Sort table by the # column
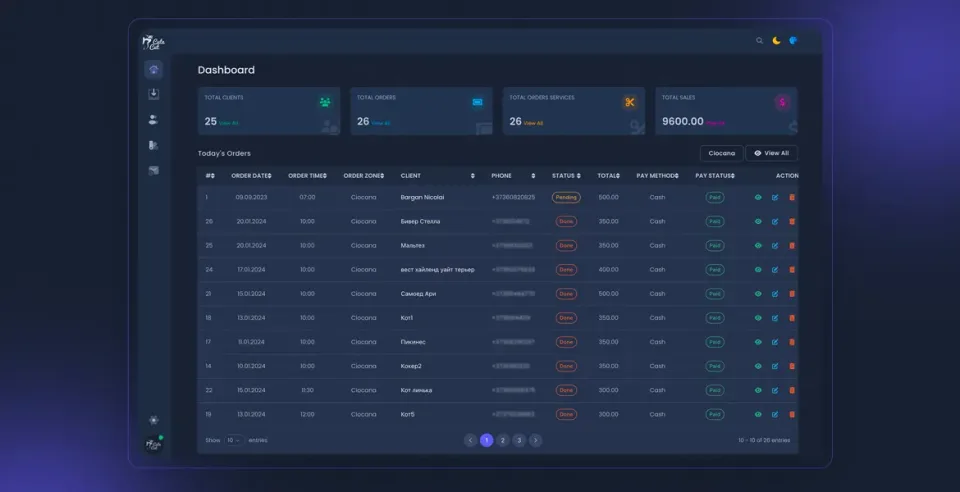 point(210,176)
